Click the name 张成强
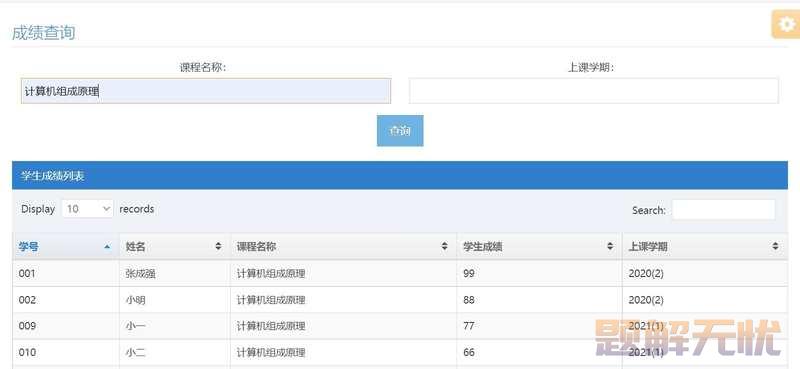800x369 pixels. click(x=140, y=274)
